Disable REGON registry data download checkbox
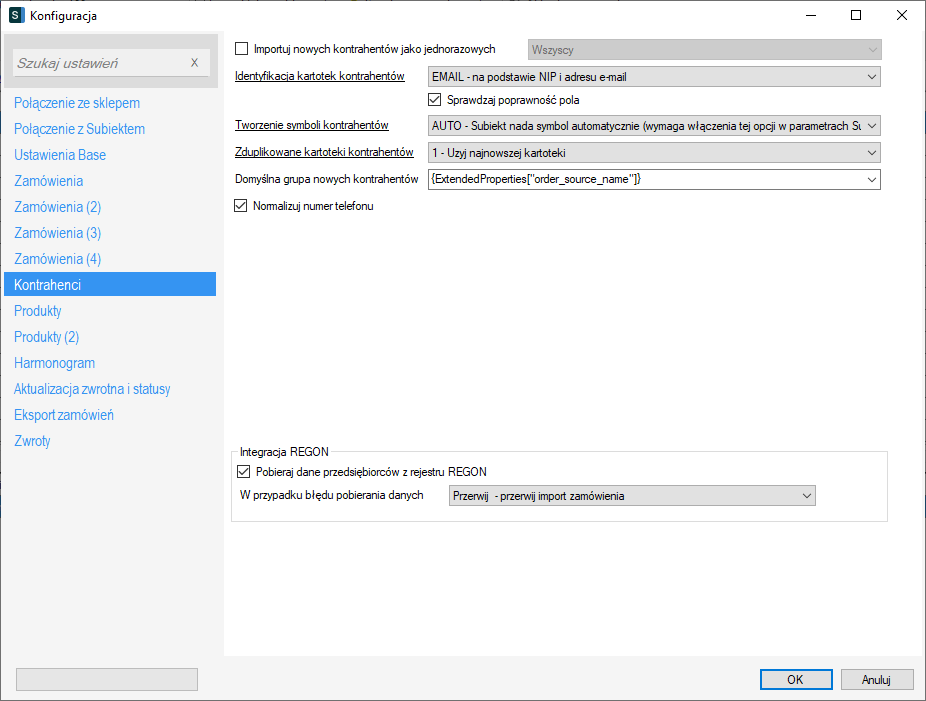The height and width of the screenshot is (701, 926). (x=241, y=472)
